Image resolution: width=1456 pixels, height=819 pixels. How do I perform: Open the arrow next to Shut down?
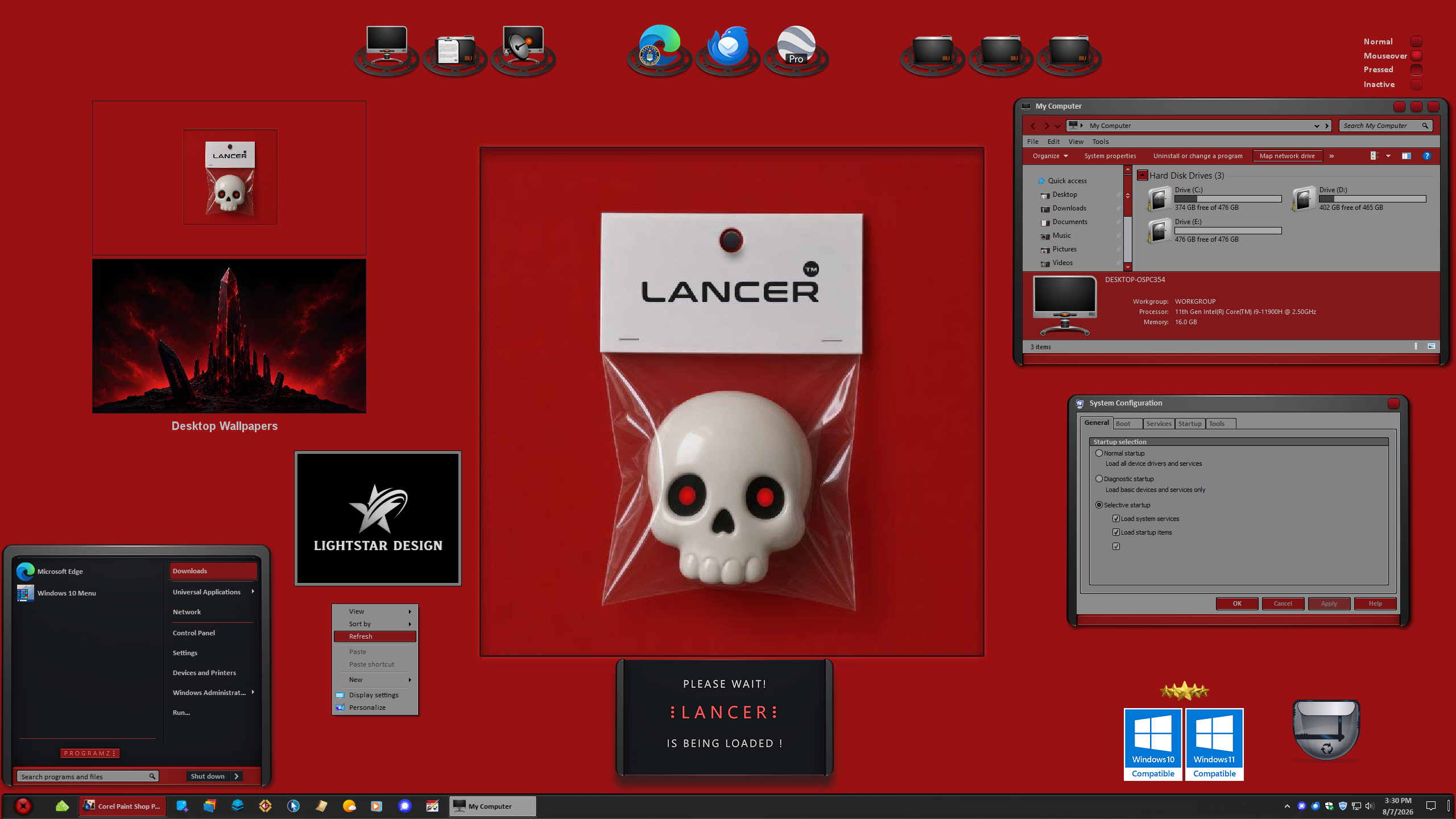tap(237, 776)
